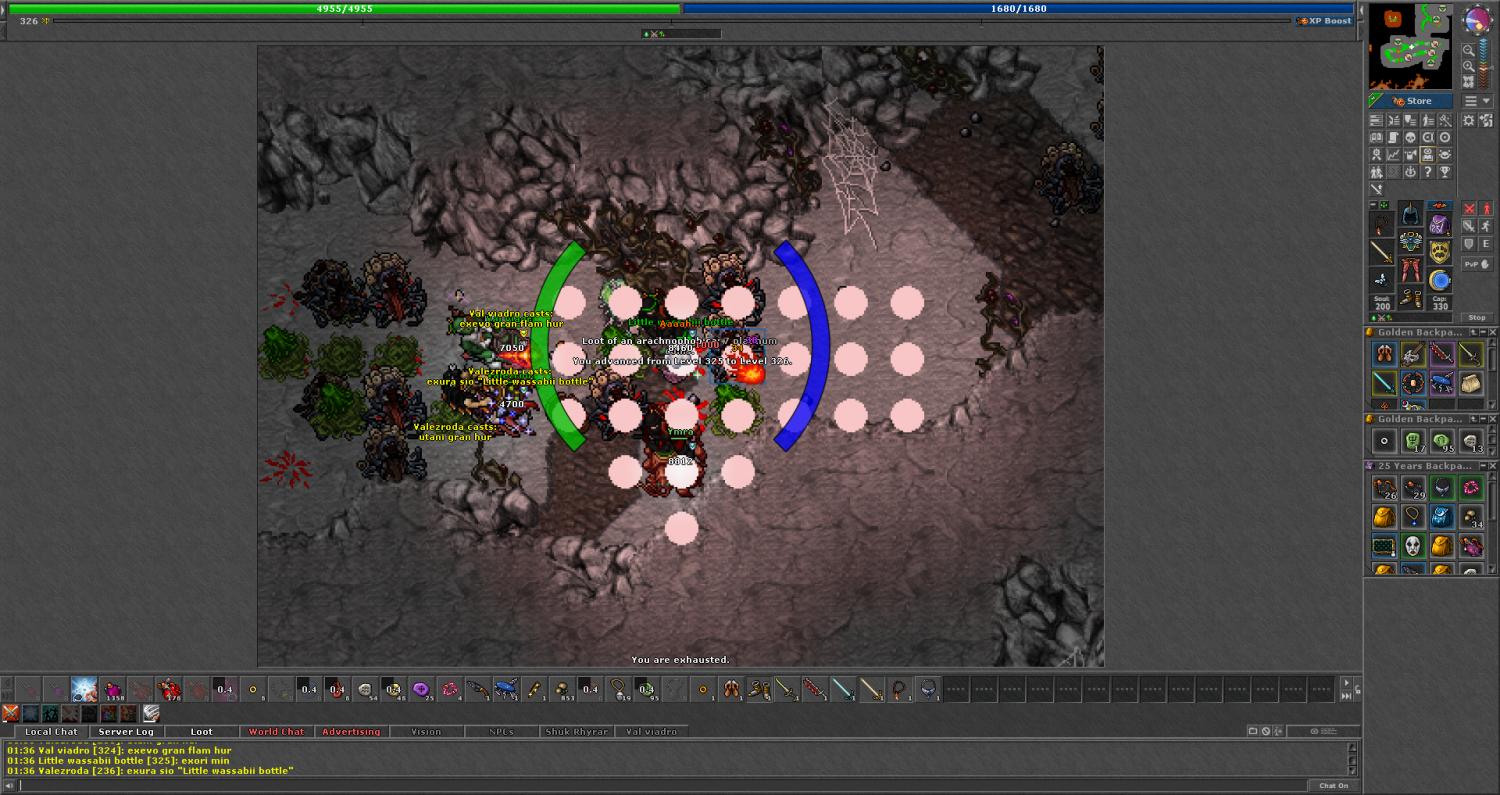Screen dimensions: 1500x795
Task: Click the red legs armor slot
Action: (1411, 270)
